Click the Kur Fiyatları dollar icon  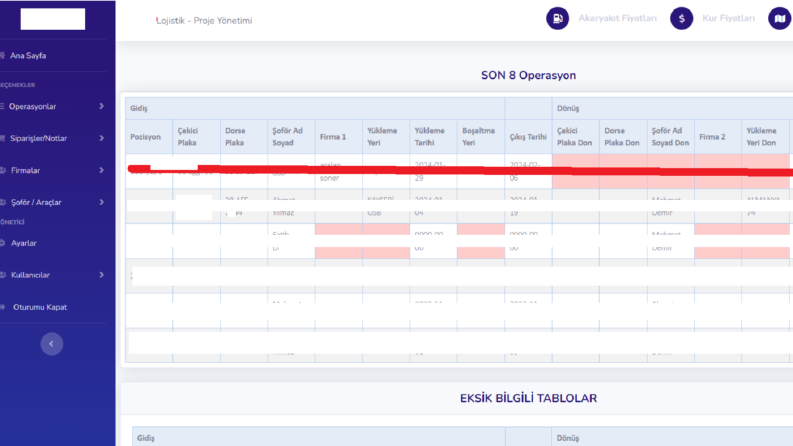tap(681, 19)
